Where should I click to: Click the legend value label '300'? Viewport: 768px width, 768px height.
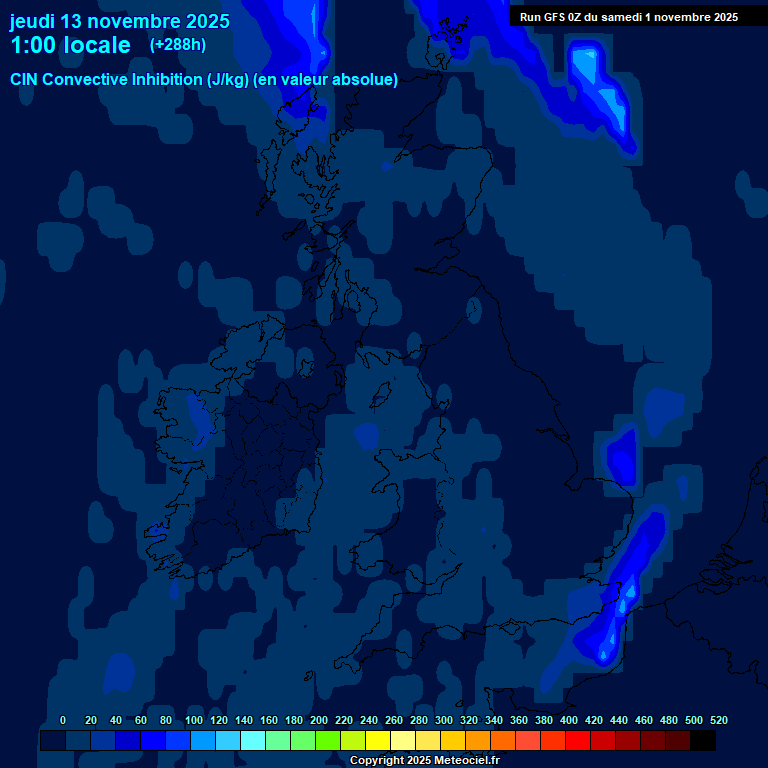pos(444,720)
